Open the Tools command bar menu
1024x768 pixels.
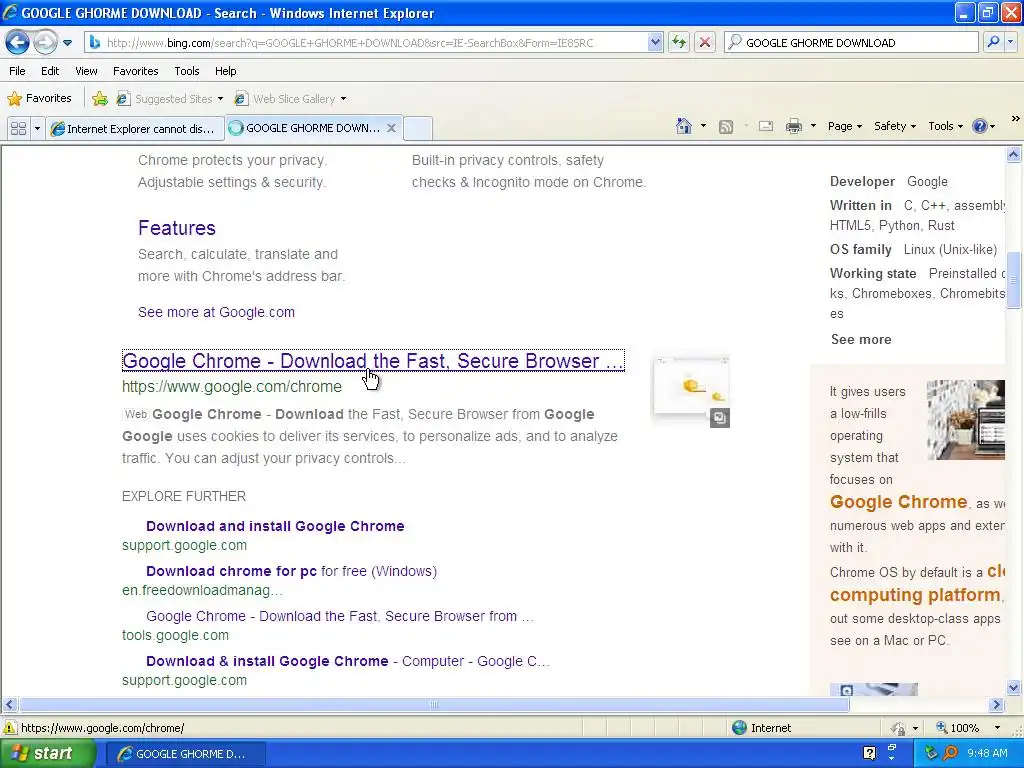pyautogui.click(x=945, y=126)
